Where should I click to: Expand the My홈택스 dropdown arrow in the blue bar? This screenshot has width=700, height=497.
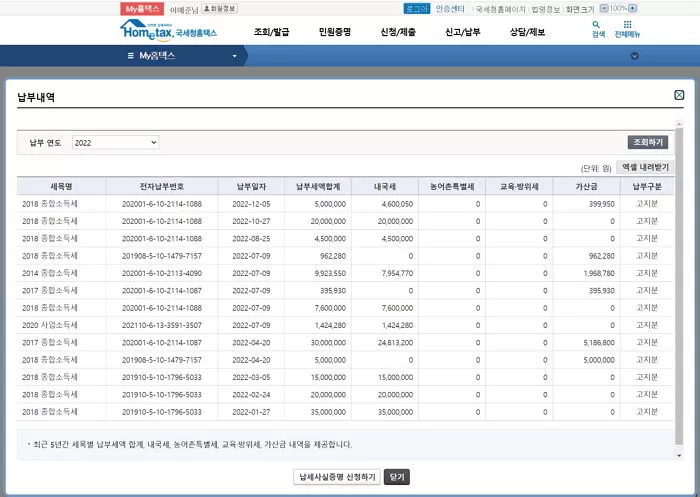(x=234, y=56)
